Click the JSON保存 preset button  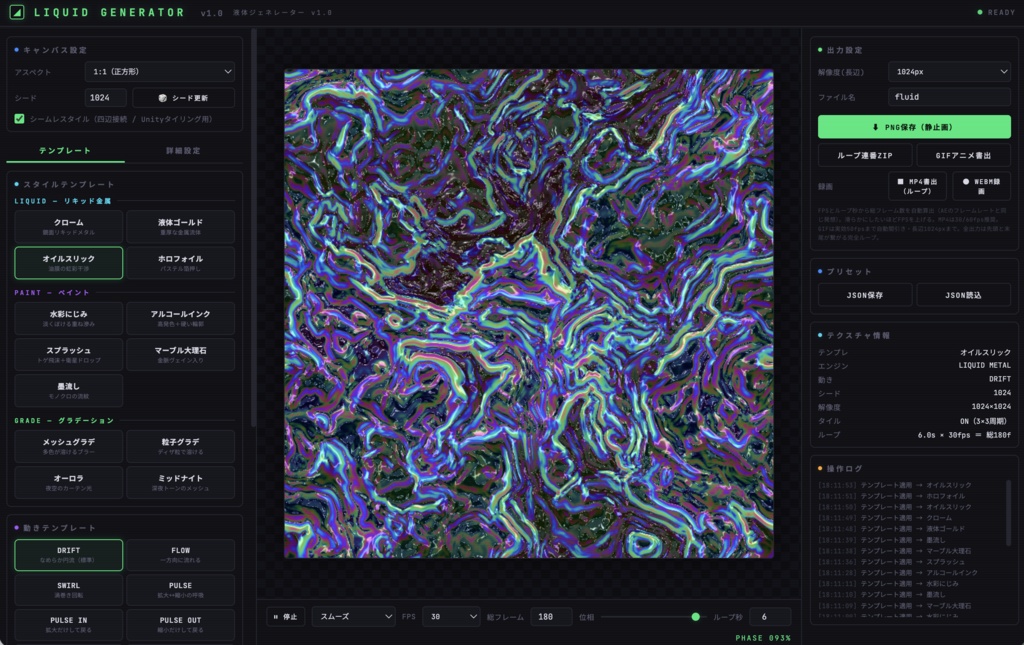coord(865,295)
